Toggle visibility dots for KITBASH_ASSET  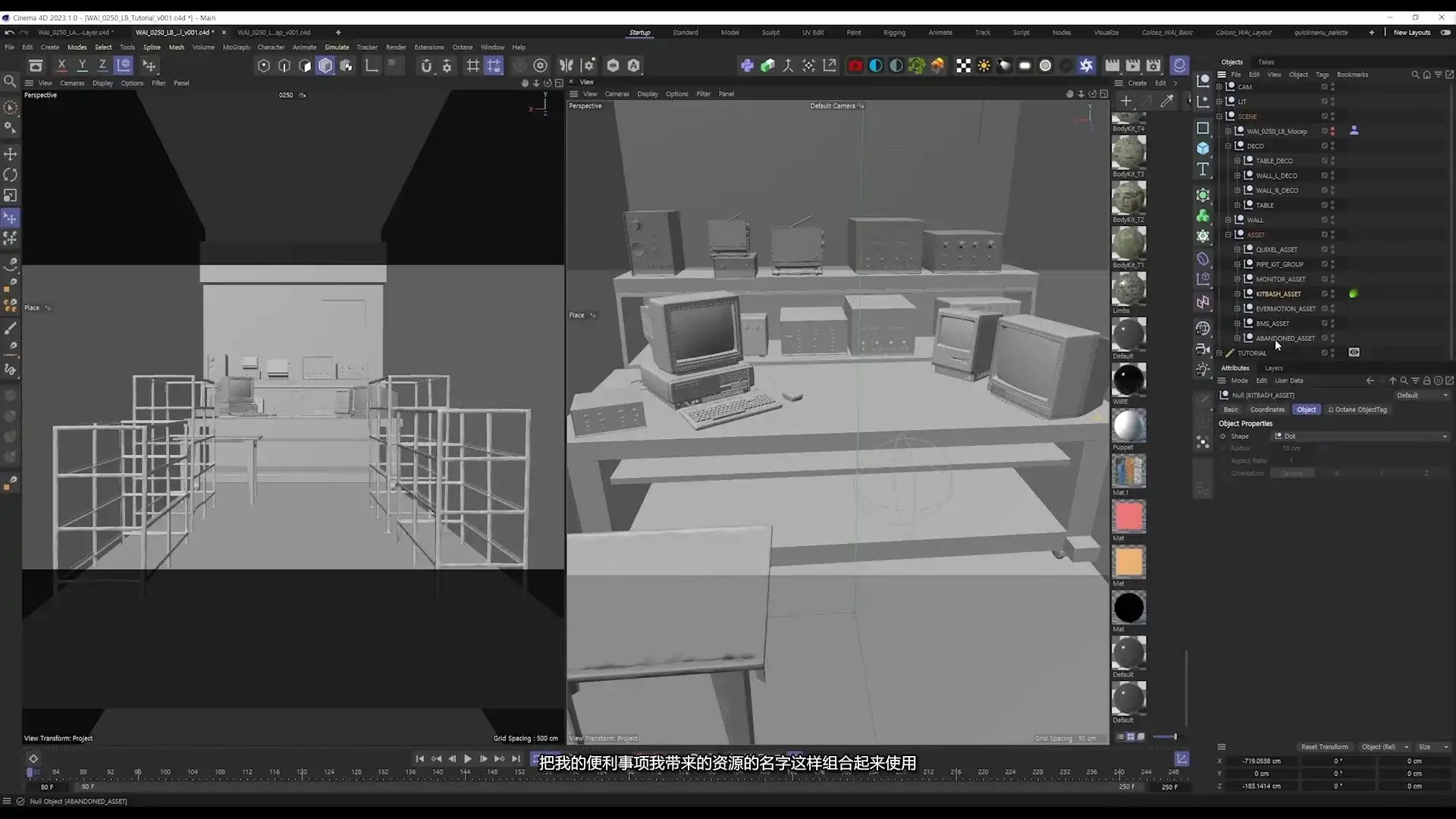click(x=1332, y=294)
